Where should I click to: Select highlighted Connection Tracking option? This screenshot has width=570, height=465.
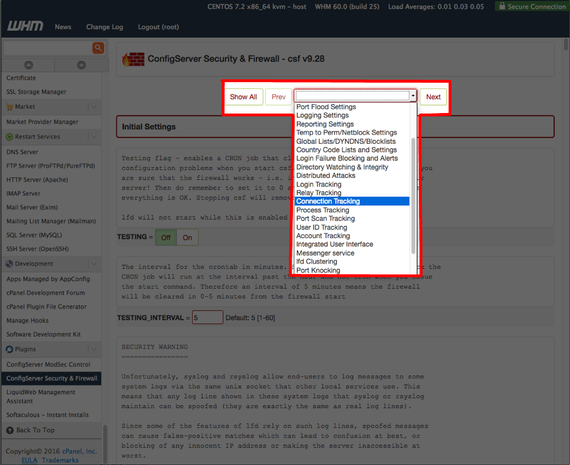pyautogui.click(x=352, y=201)
